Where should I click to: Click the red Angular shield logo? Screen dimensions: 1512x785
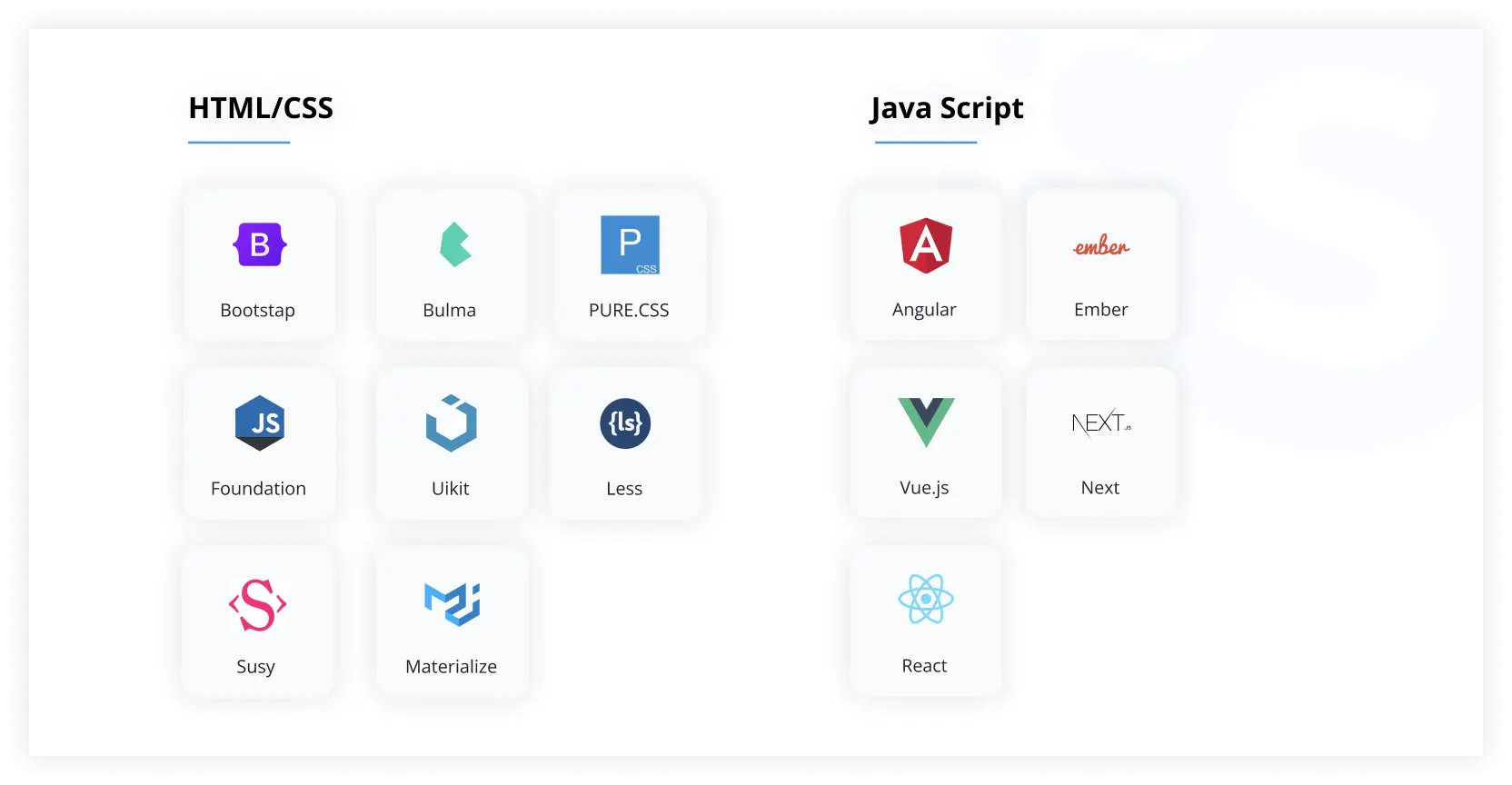pos(926,245)
